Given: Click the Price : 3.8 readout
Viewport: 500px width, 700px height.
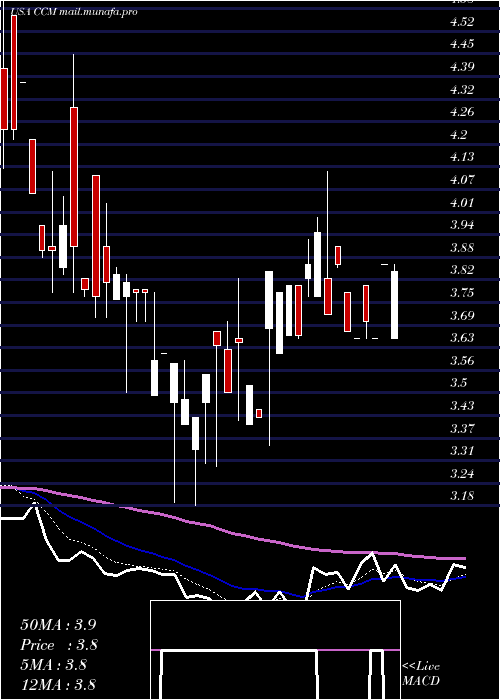Looking at the screenshot, I should point(59,645).
